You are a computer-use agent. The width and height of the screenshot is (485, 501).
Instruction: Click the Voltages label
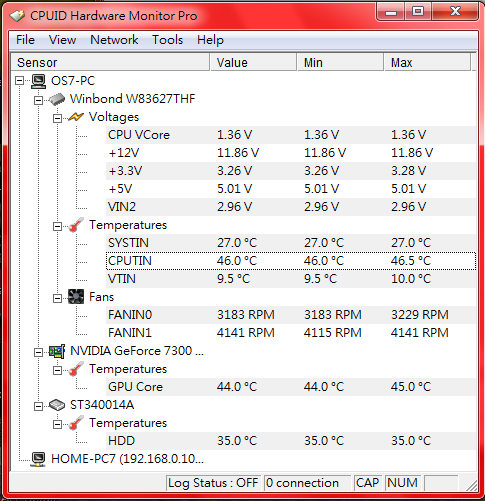pos(114,117)
